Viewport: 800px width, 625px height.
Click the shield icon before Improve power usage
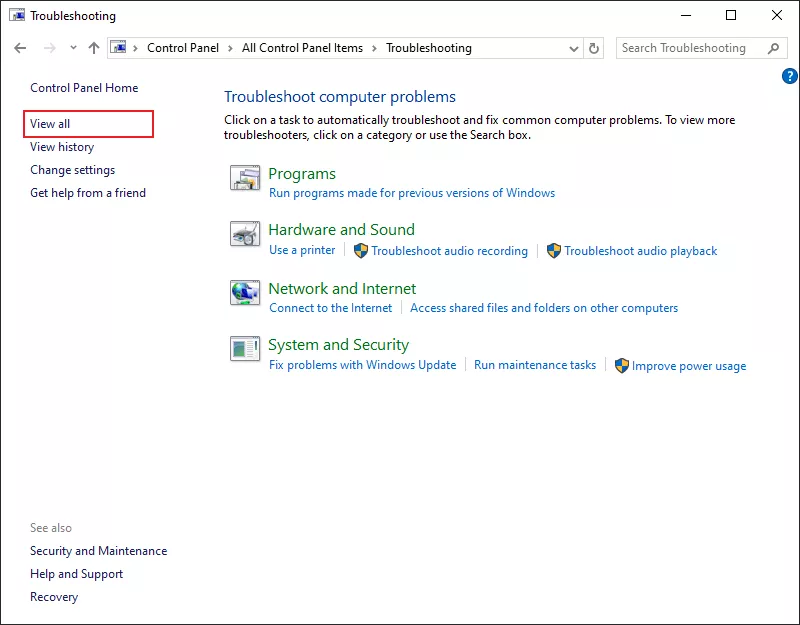[621, 365]
